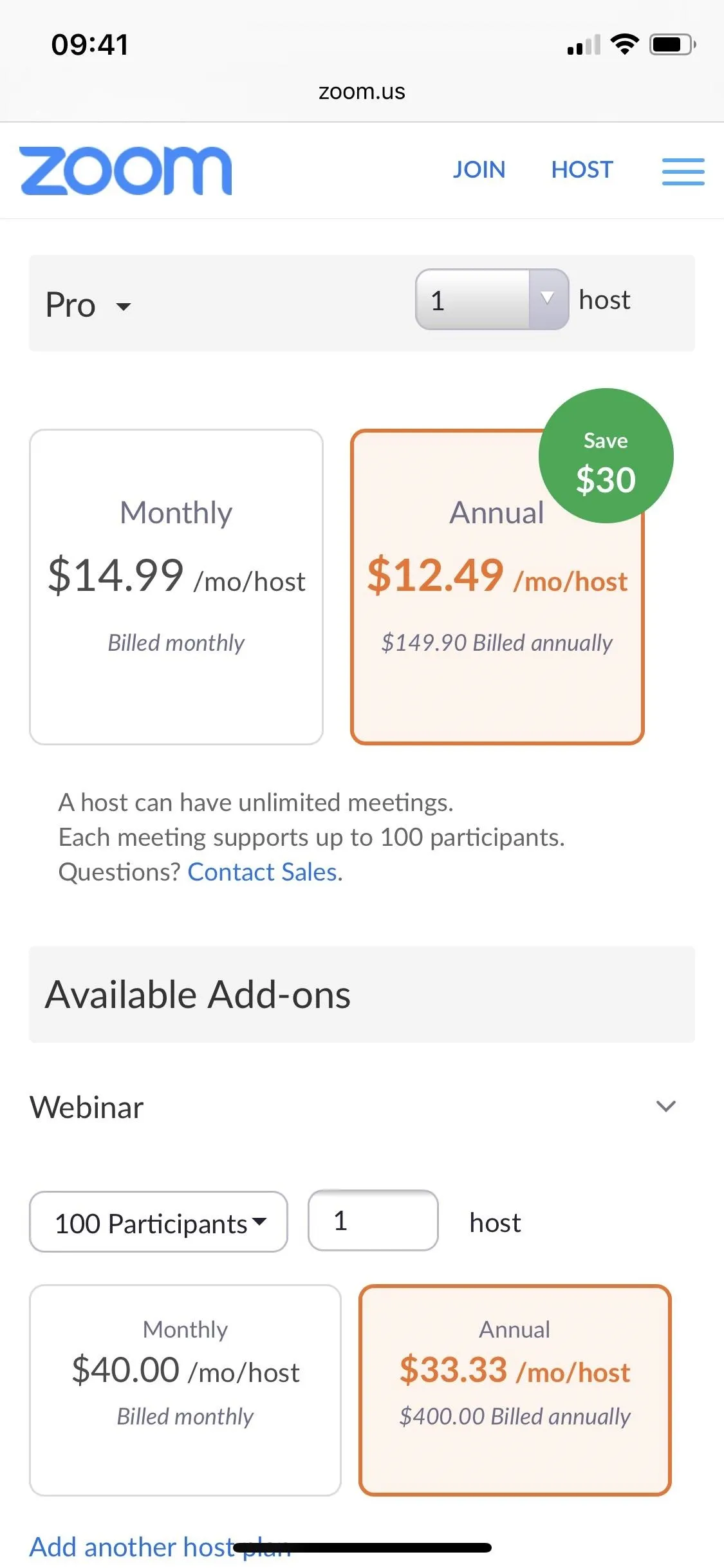
Task: Select the Annual $12.49 billing option
Action: [x=497, y=587]
